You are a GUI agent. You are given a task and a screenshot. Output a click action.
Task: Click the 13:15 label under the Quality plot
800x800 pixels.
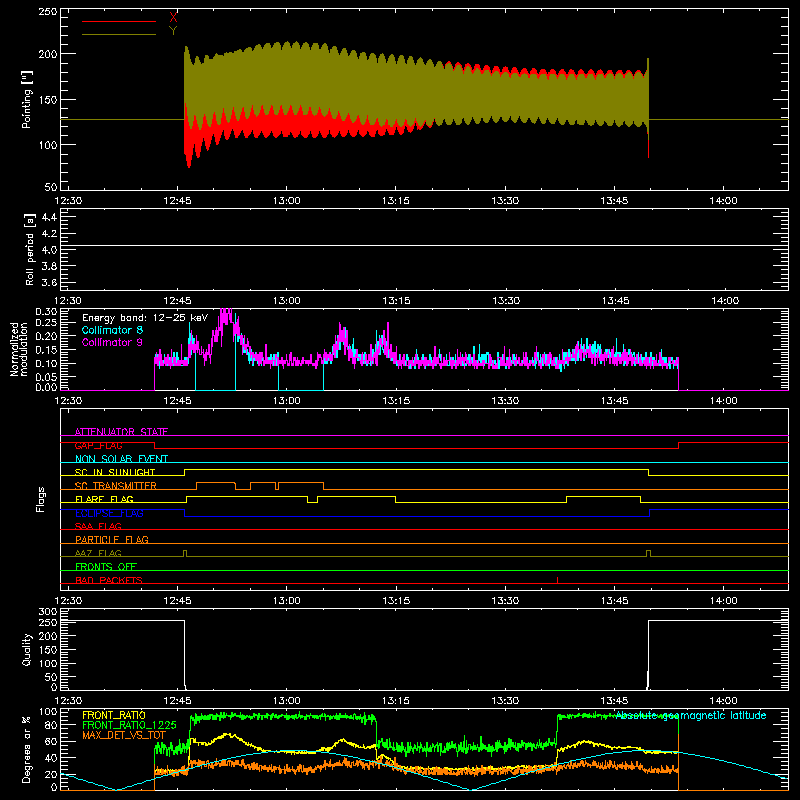pos(396,701)
